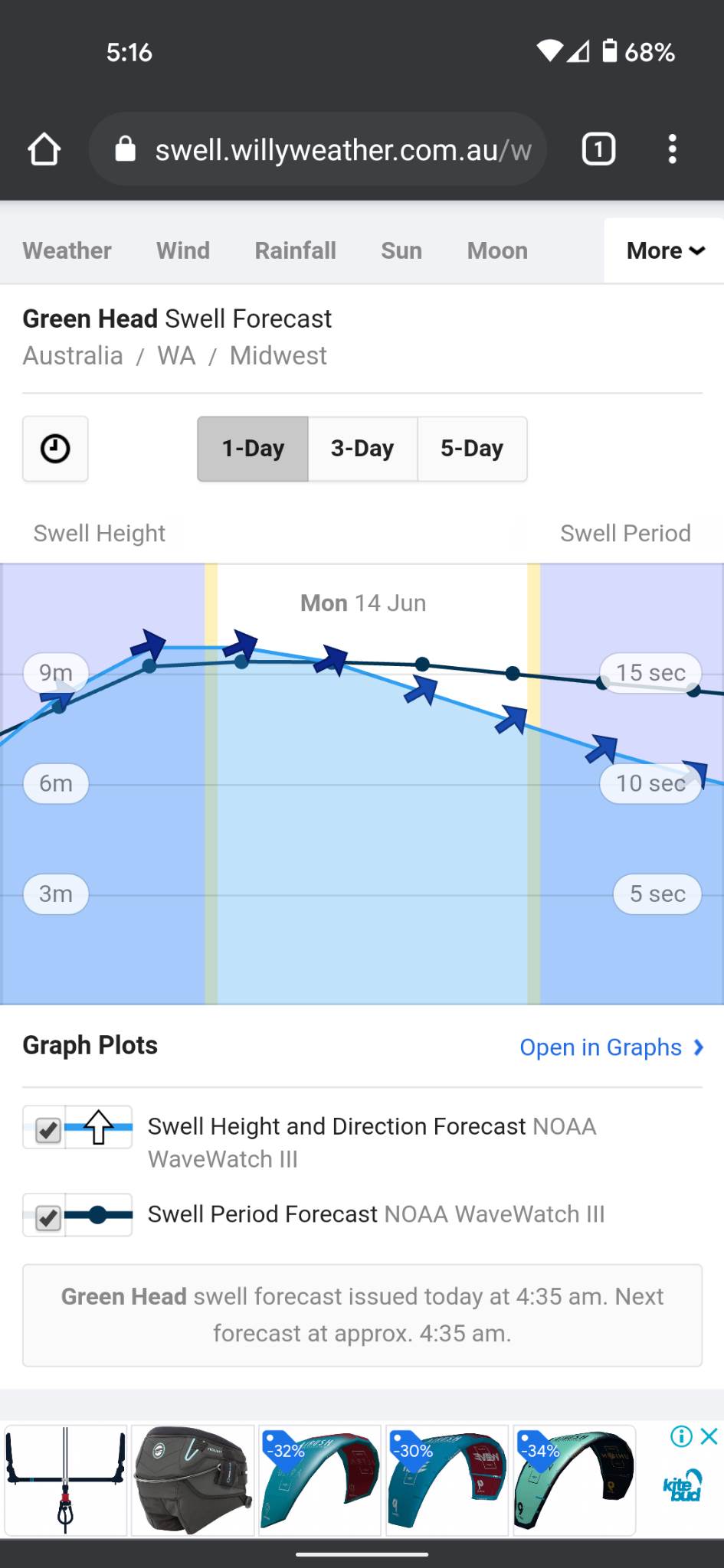
Task: Open the browser three-dot menu
Action: (x=672, y=149)
